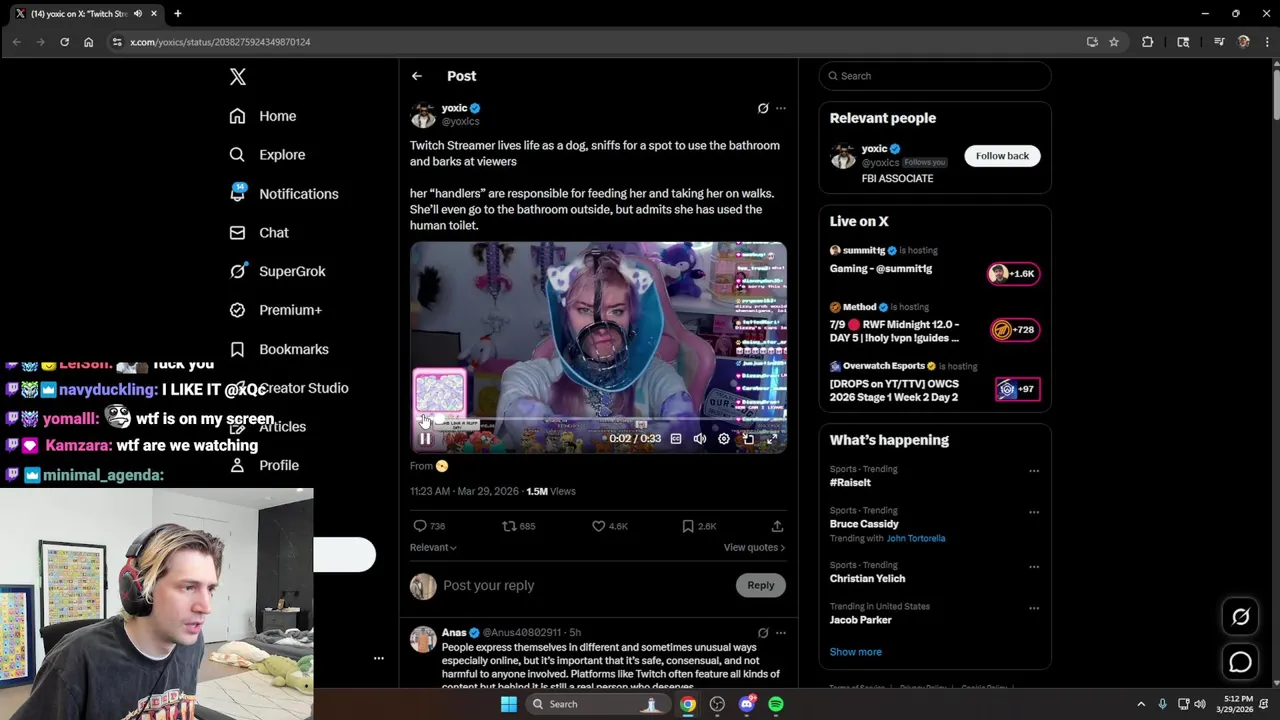Pause the video
1280x720 pixels.
click(x=425, y=439)
